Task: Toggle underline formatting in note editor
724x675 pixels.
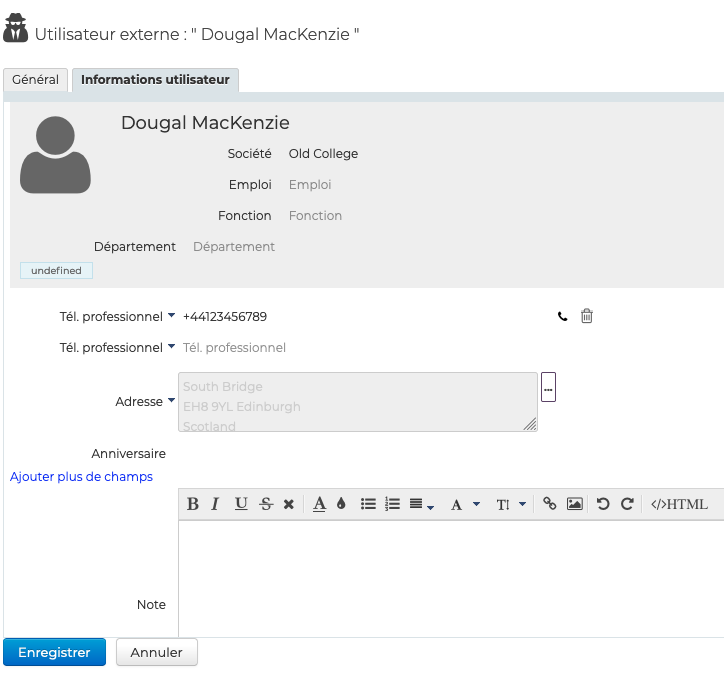Action: (x=241, y=504)
